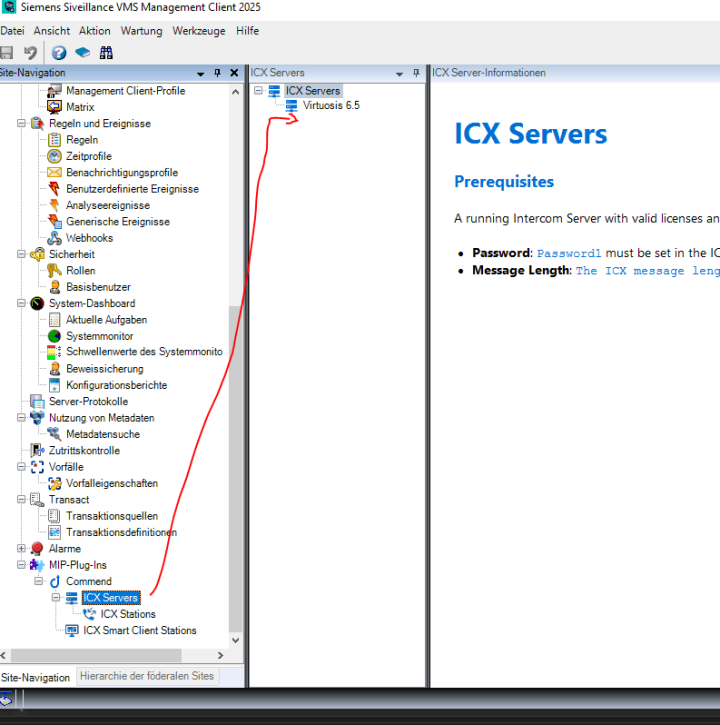The width and height of the screenshot is (720, 725).
Task: Click the Undo arrow toolbar icon
Action: [x=30, y=53]
